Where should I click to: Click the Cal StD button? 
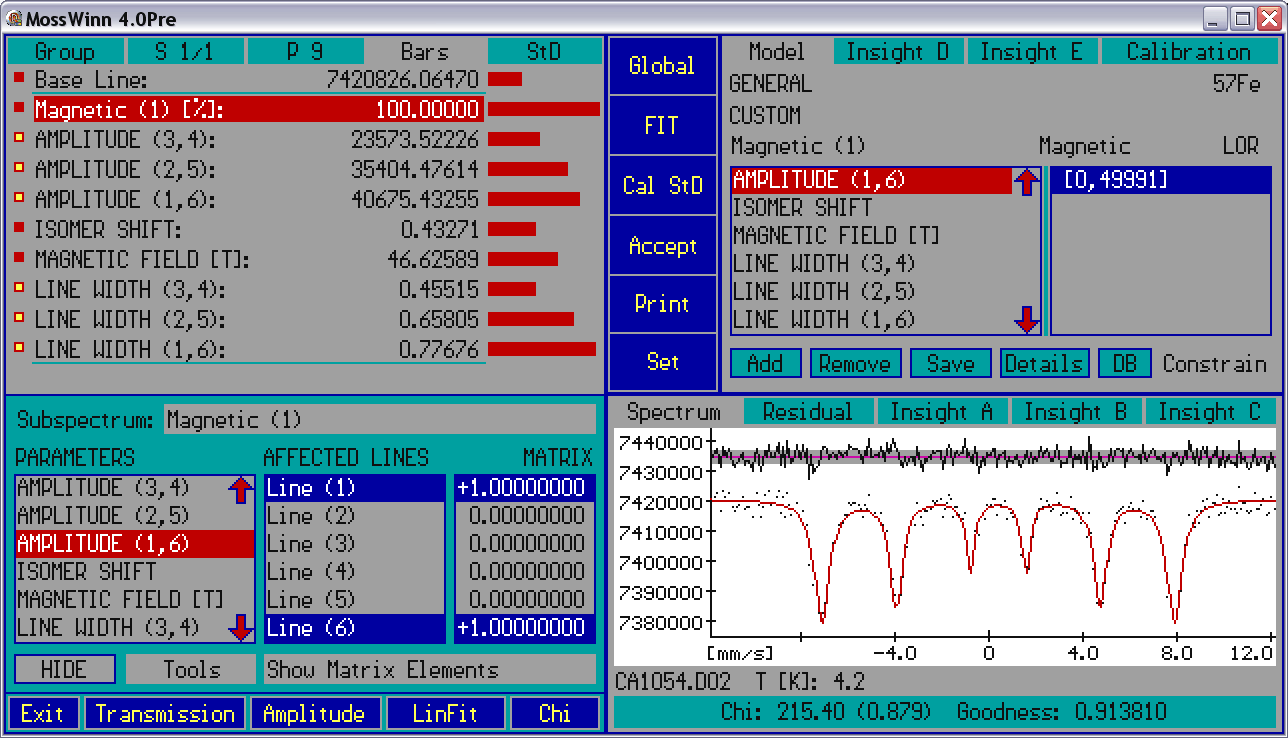[662, 186]
